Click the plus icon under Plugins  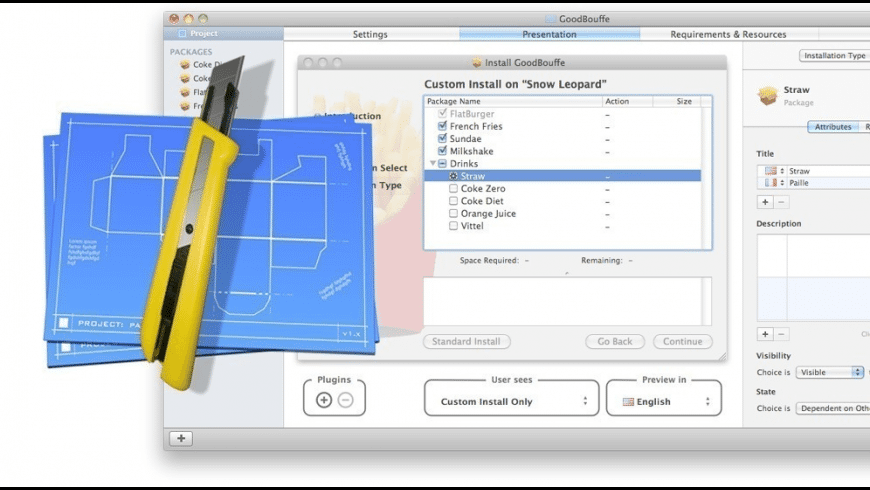pyautogui.click(x=324, y=400)
